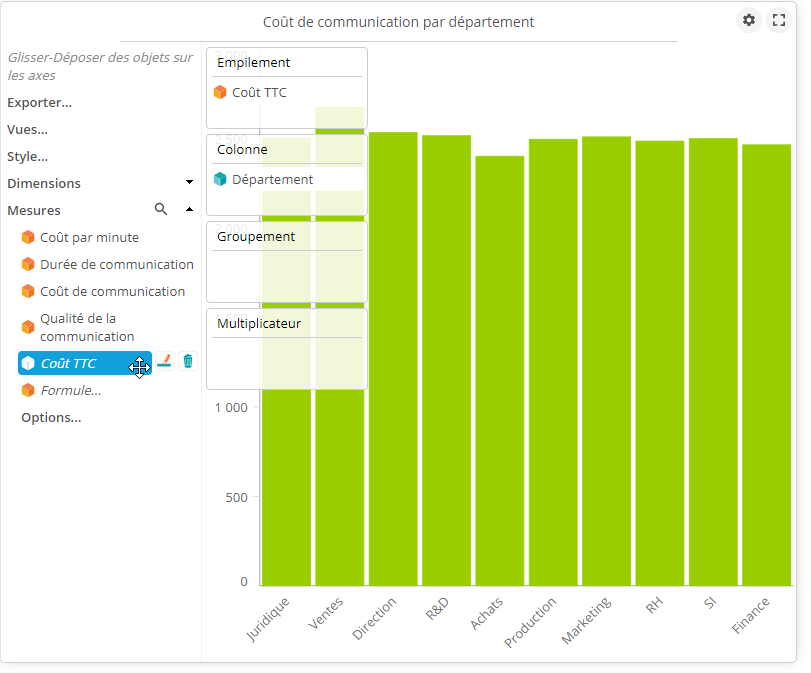Open the Style menu
811x673 pixels.
tap(27, 156)
